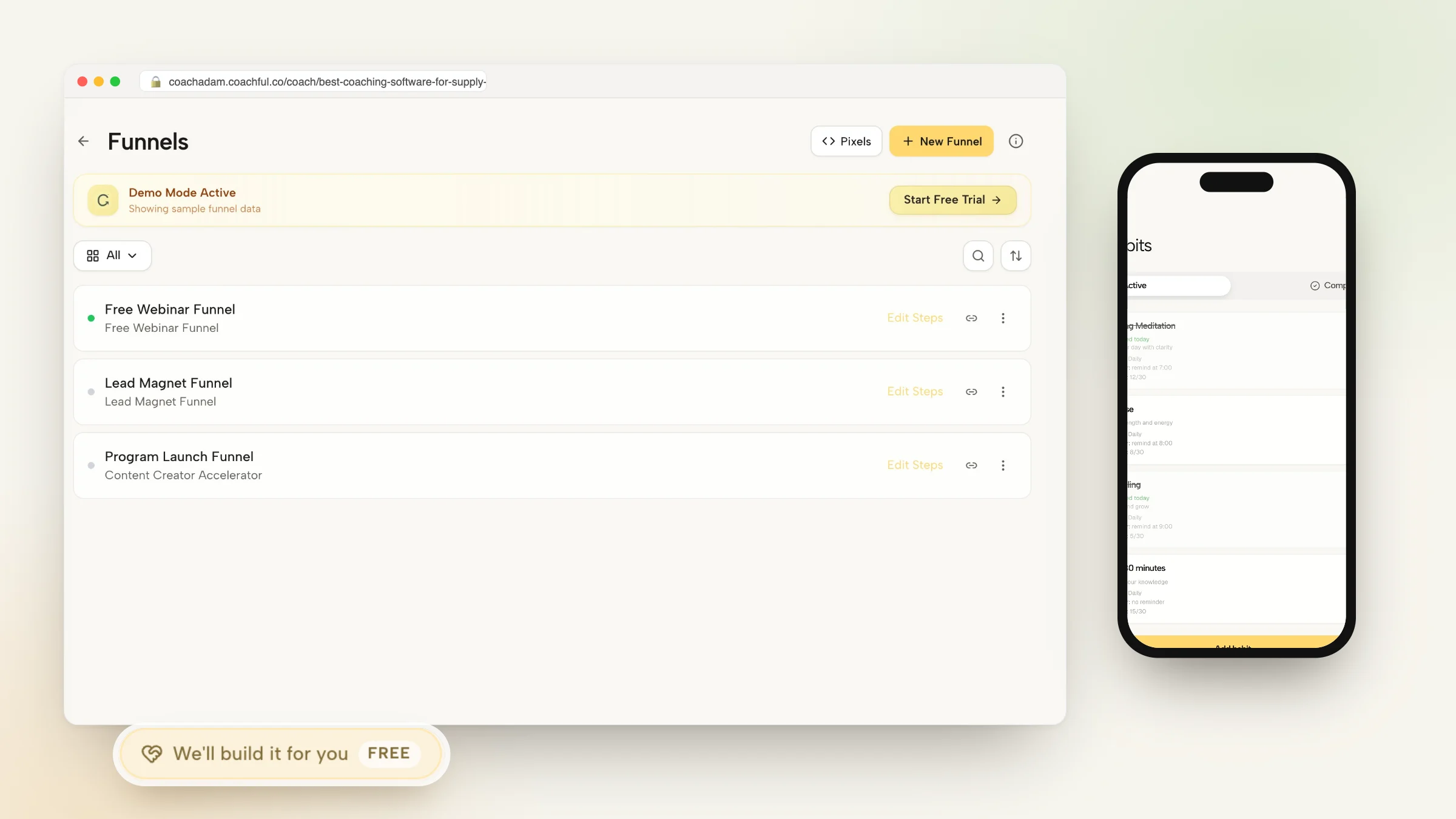
Task: Open the funnel search
Action: 978,255
